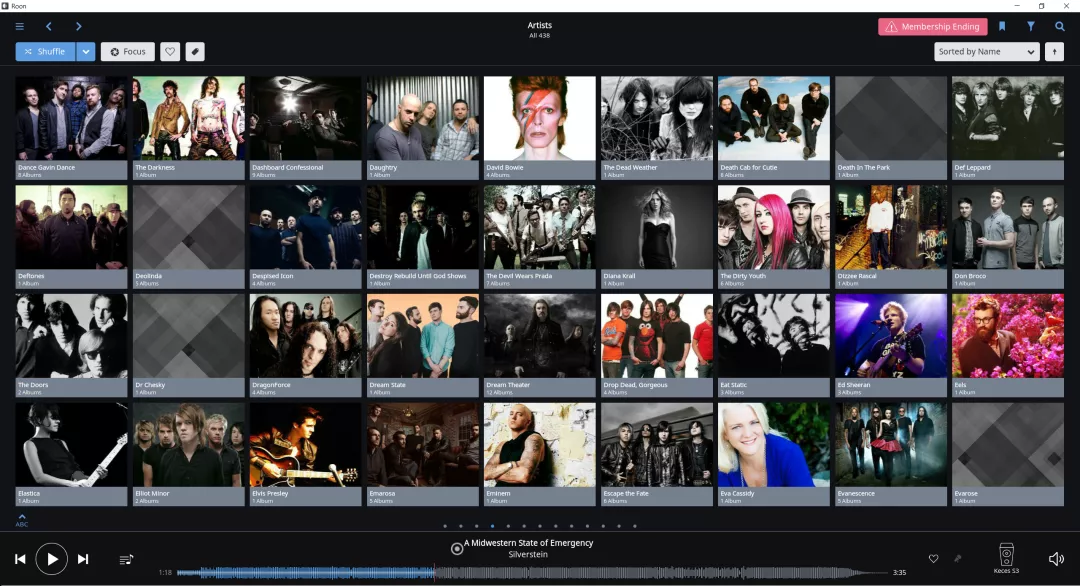Expand the ABC alphabet jump control
This screenshot has height=586, width=1080.
point(22,520)
